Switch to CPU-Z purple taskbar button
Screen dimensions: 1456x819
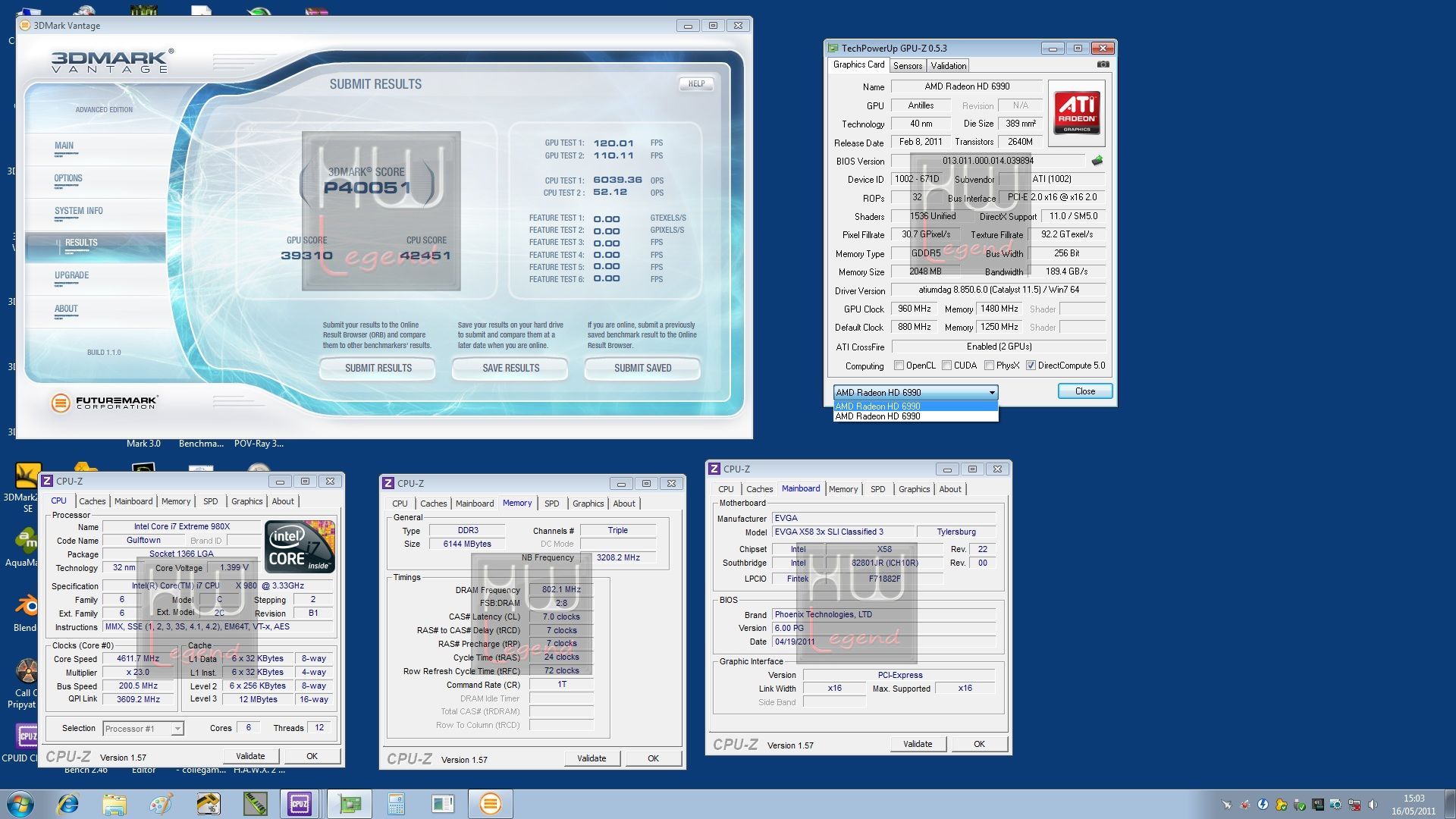tap(300, 804)
